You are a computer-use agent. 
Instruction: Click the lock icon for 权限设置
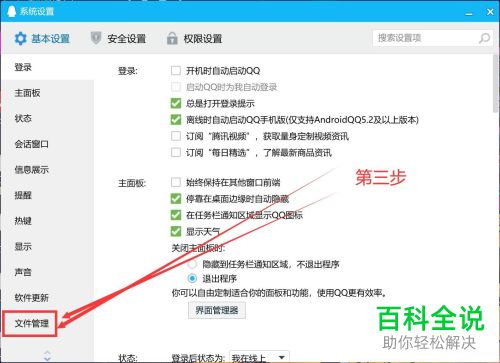coord(172,38)
